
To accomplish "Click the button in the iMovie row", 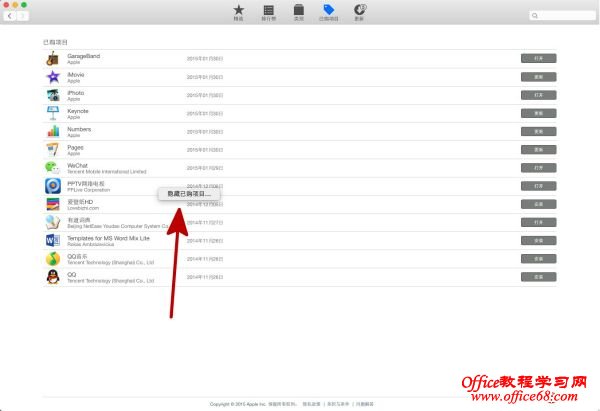I will pyautogui.click(x=538, y=77).
